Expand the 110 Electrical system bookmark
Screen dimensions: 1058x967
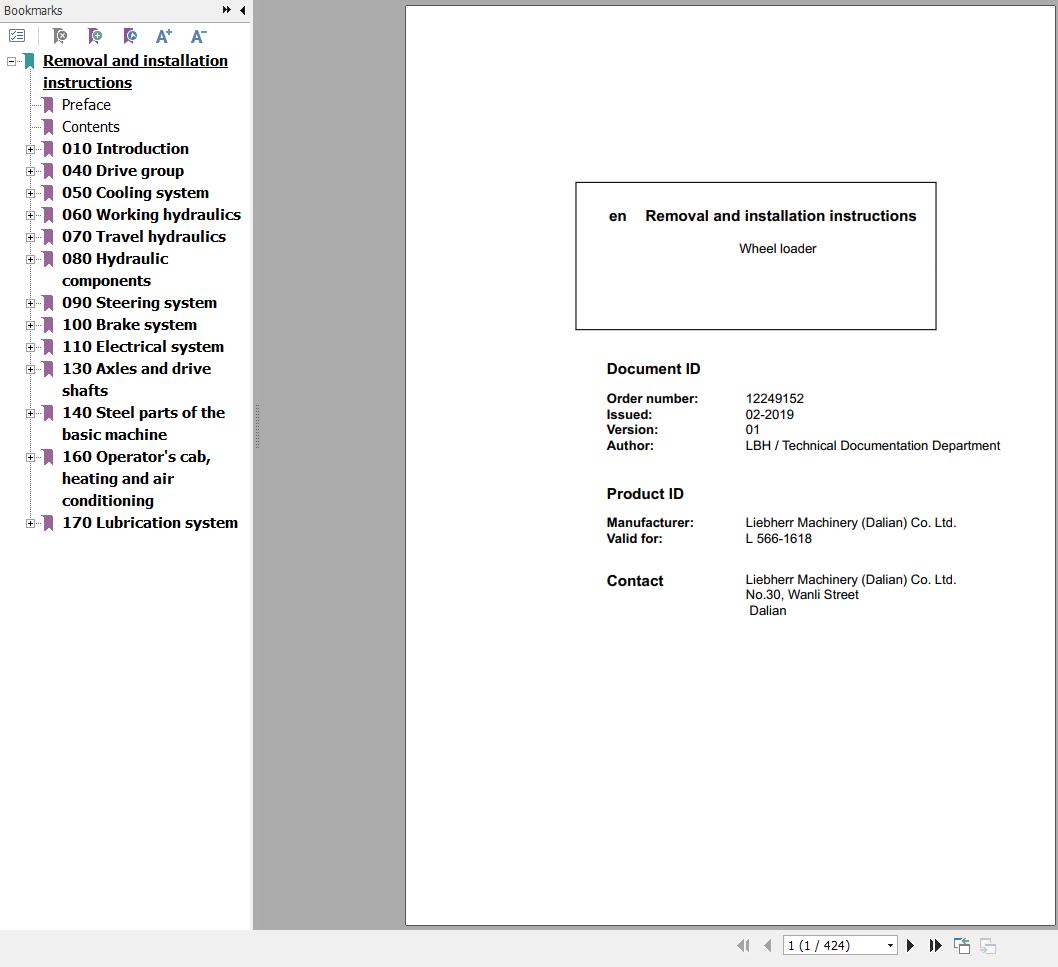click(x=30, y=347)
